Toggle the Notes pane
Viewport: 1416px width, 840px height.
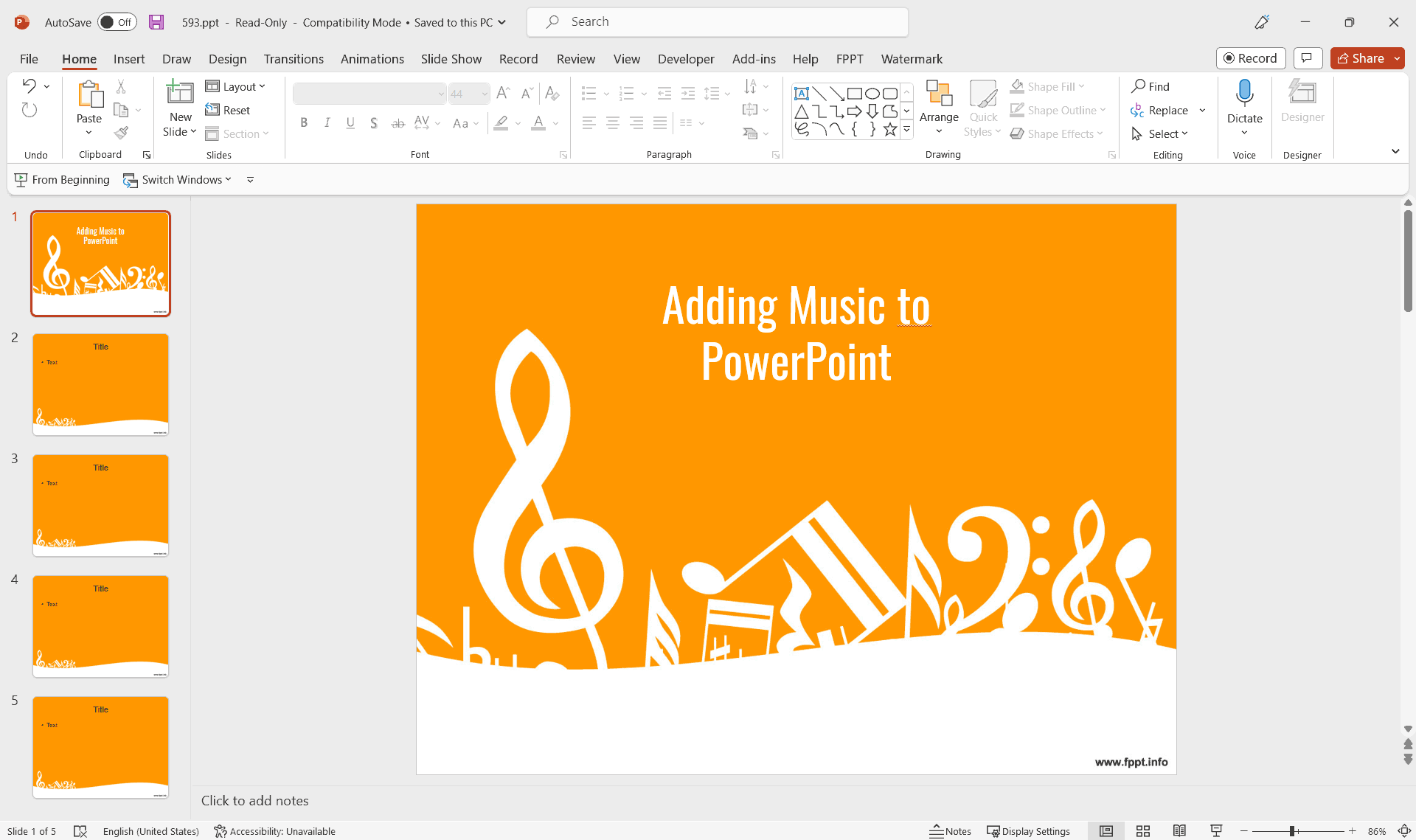click(x=950, y=831)
